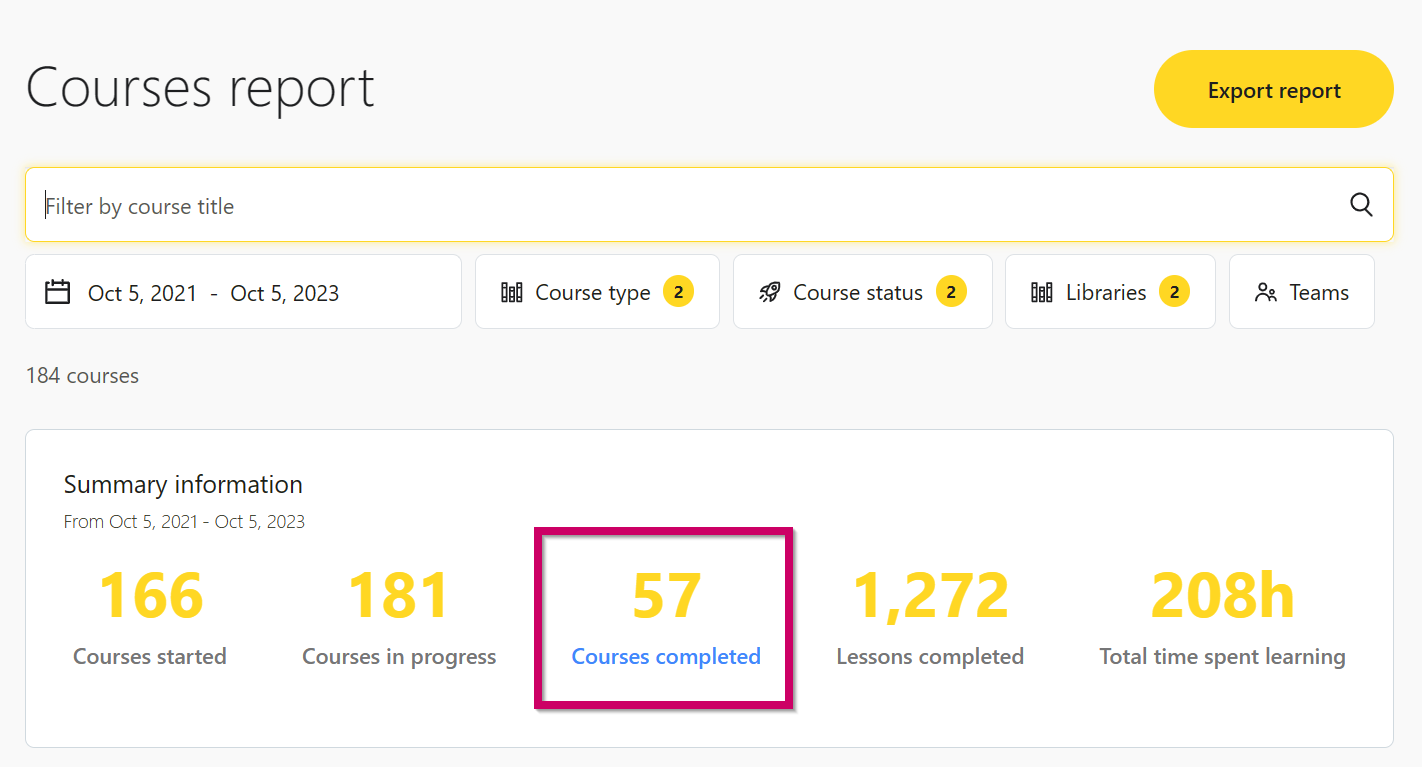Click the Course status count badge
Viewport: 1422px width, 767px height.
(x=951, y=292)
